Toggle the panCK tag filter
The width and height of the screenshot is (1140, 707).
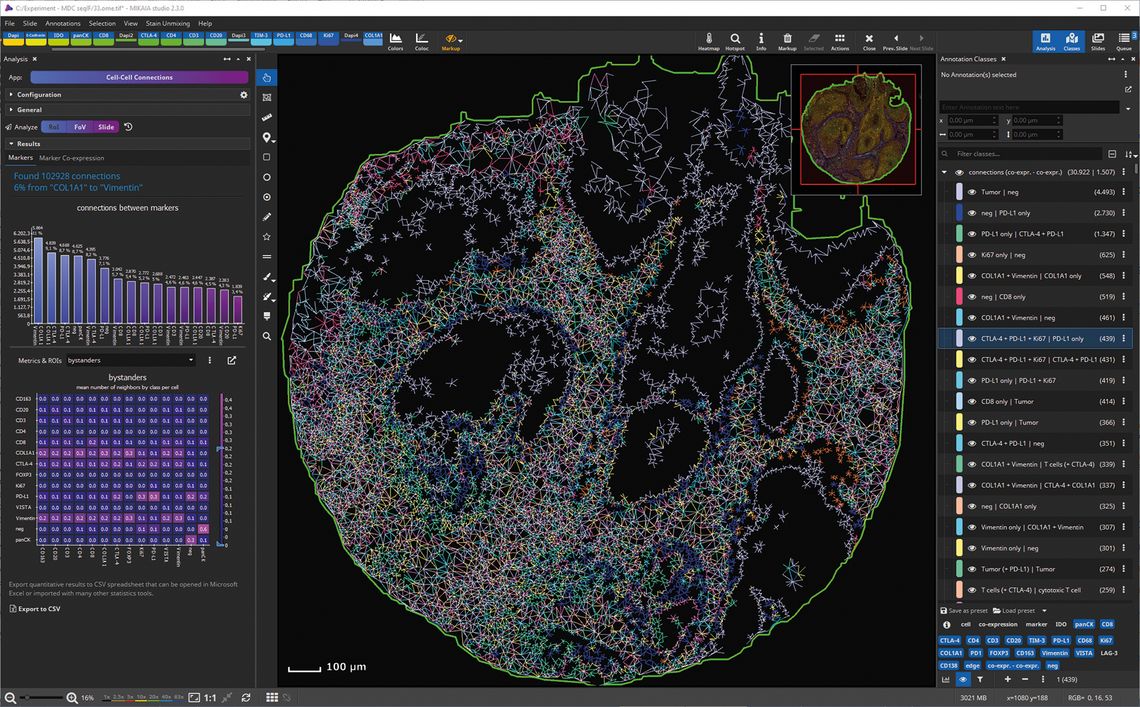pyautogui.click(x=1083, y=624)
